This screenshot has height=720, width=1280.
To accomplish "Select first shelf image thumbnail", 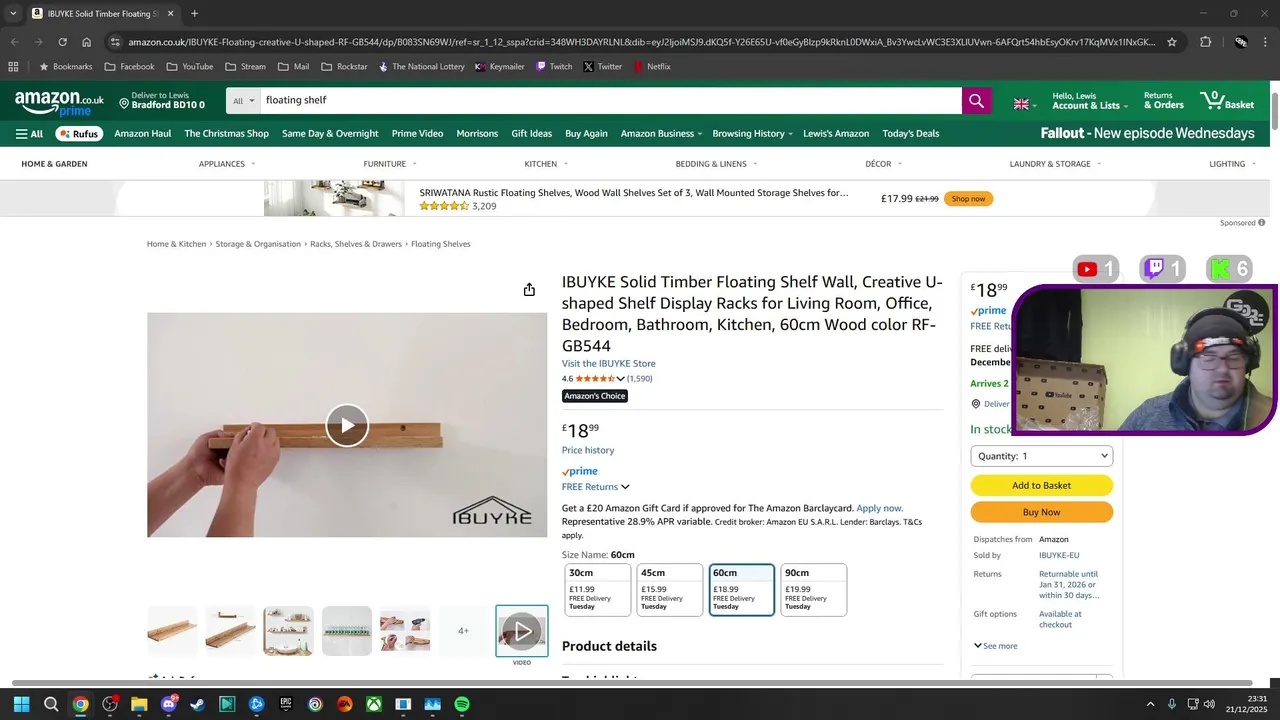I will coord(172,631).
